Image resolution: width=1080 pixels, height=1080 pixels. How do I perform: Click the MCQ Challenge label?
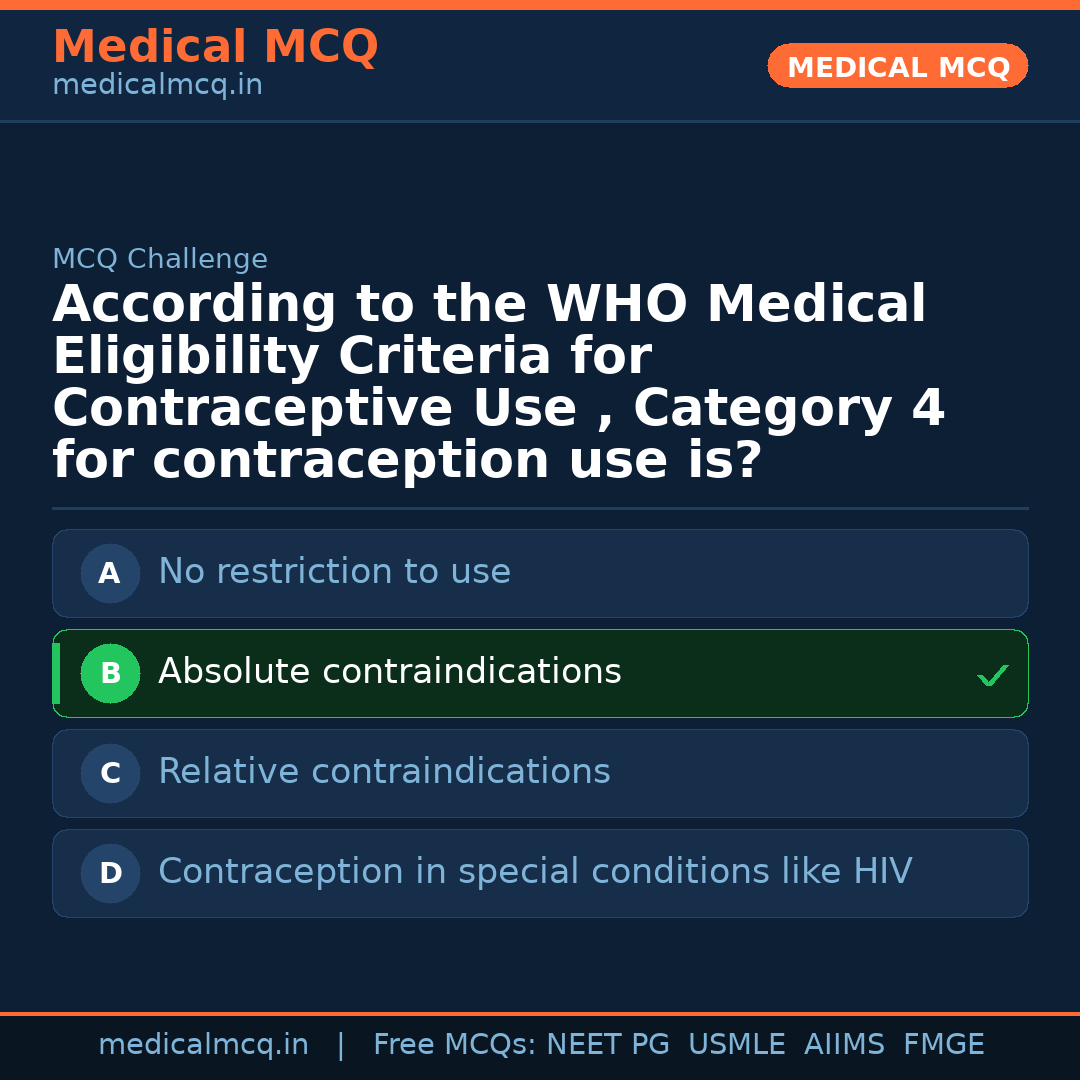tap(160, 260)
